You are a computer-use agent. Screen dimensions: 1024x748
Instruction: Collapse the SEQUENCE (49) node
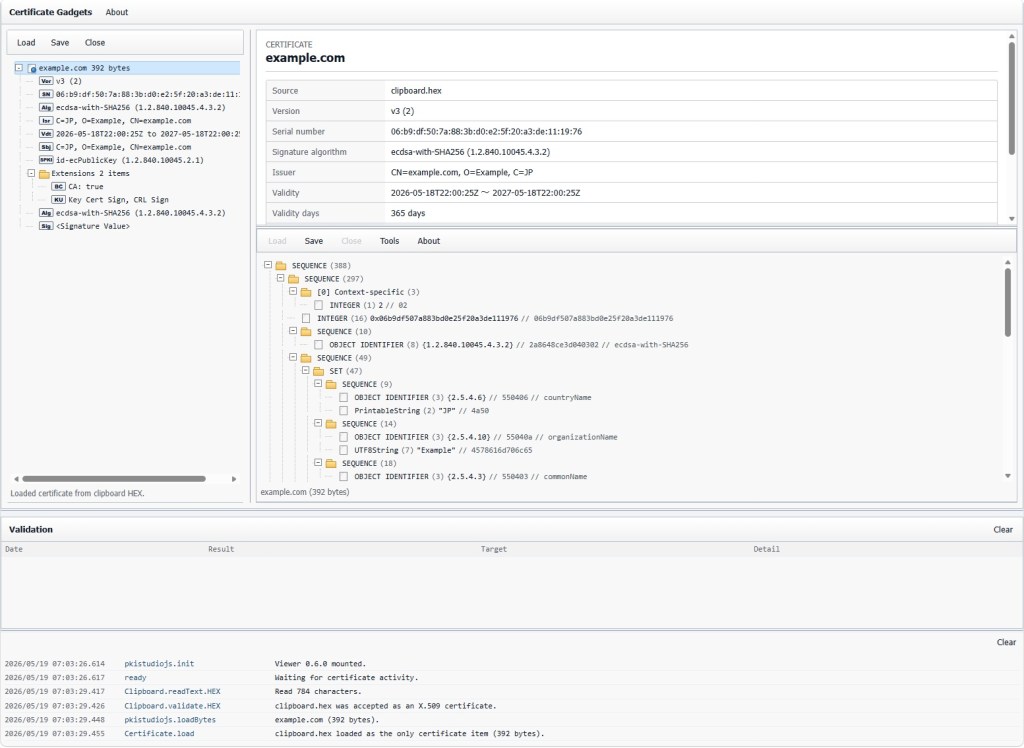pos(293,357)
